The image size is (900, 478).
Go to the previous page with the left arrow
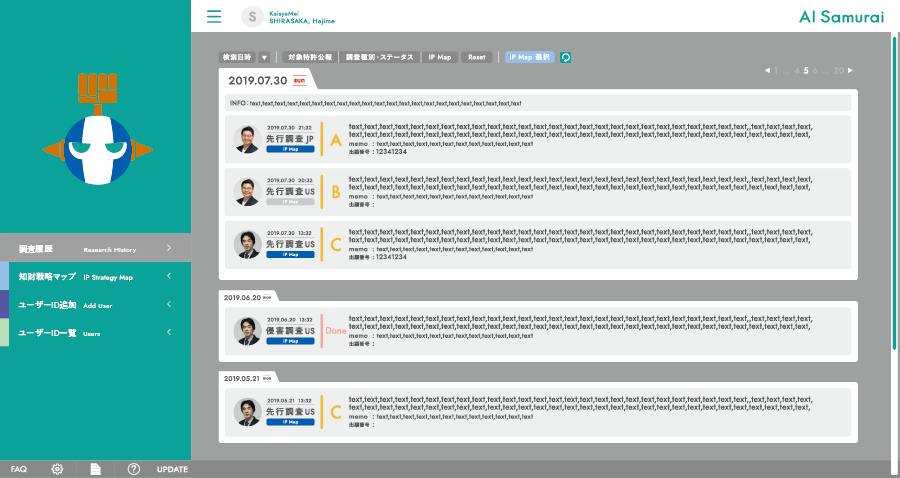coord(767,71)
